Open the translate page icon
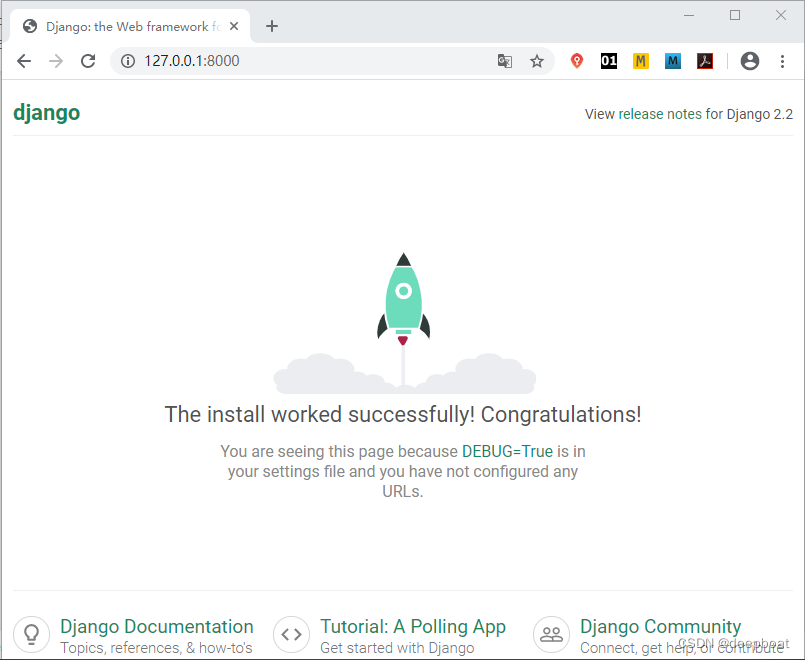805x660 pixels. (x=505, y=61)
